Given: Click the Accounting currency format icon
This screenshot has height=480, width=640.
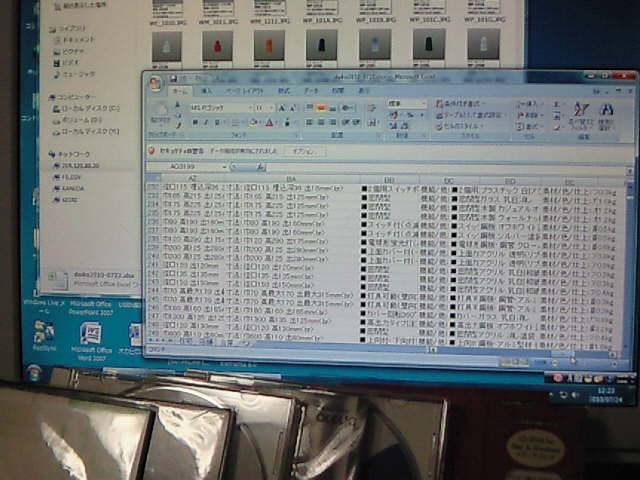Looking at the screenshot, I should [393, 116].
